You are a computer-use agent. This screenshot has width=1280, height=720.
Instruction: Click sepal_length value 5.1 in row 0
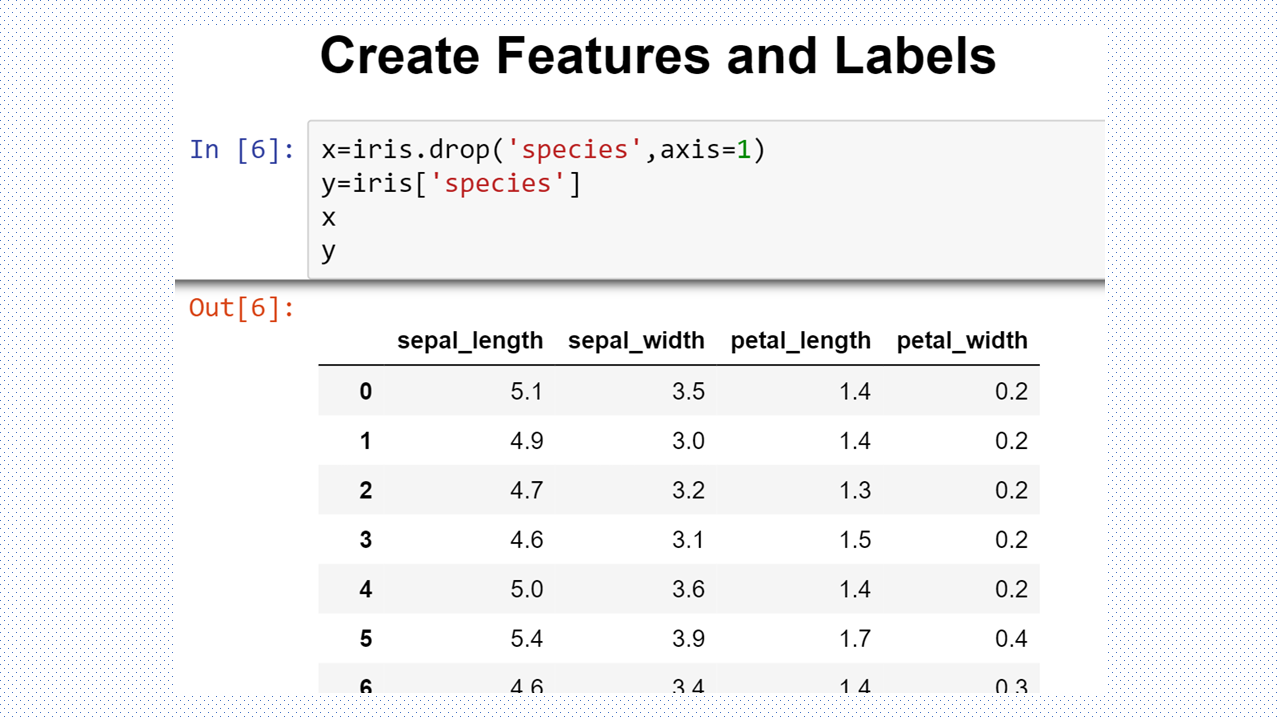point(526,391)
